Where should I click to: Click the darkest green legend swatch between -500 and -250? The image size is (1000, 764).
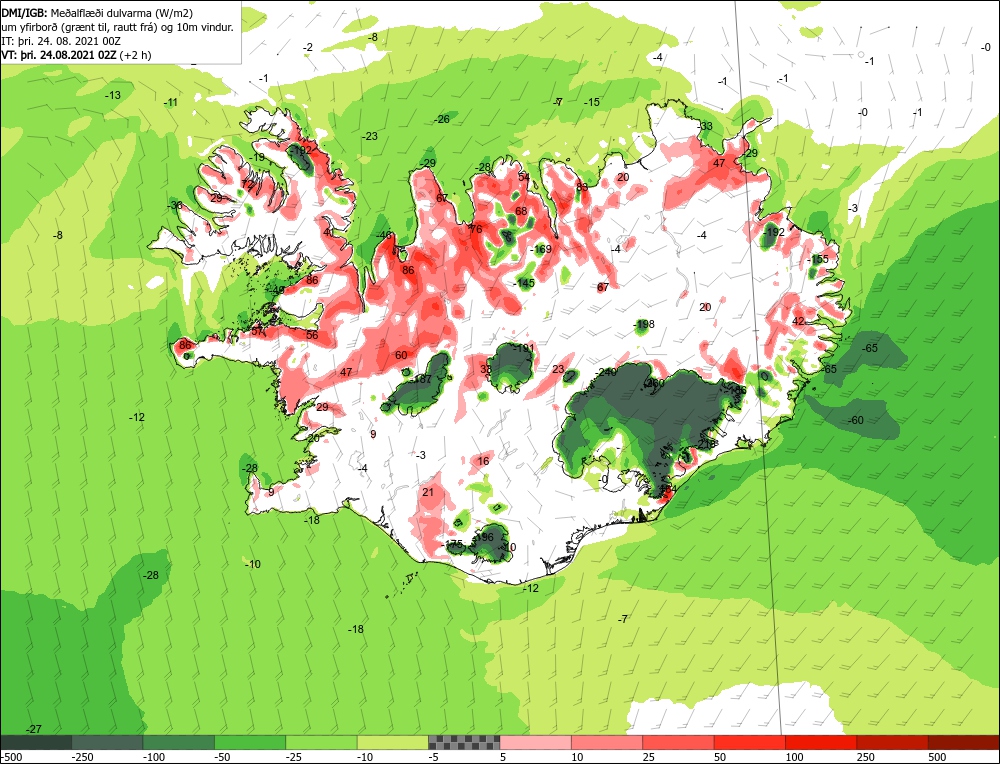pyautogui.click(x=36, y=742)
